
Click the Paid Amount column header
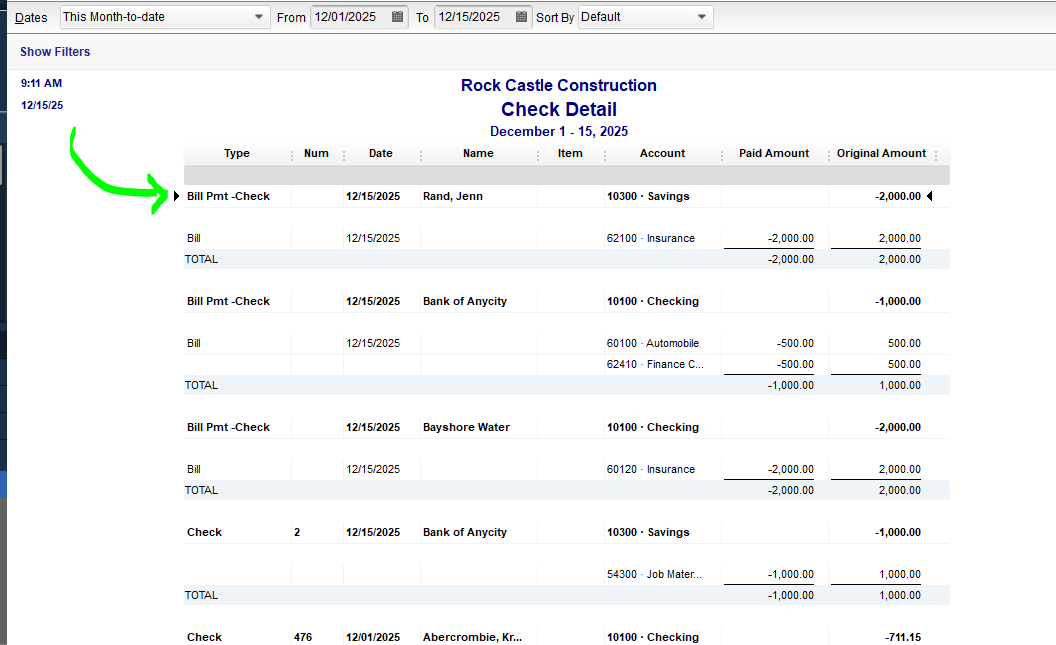pos(773,154)
